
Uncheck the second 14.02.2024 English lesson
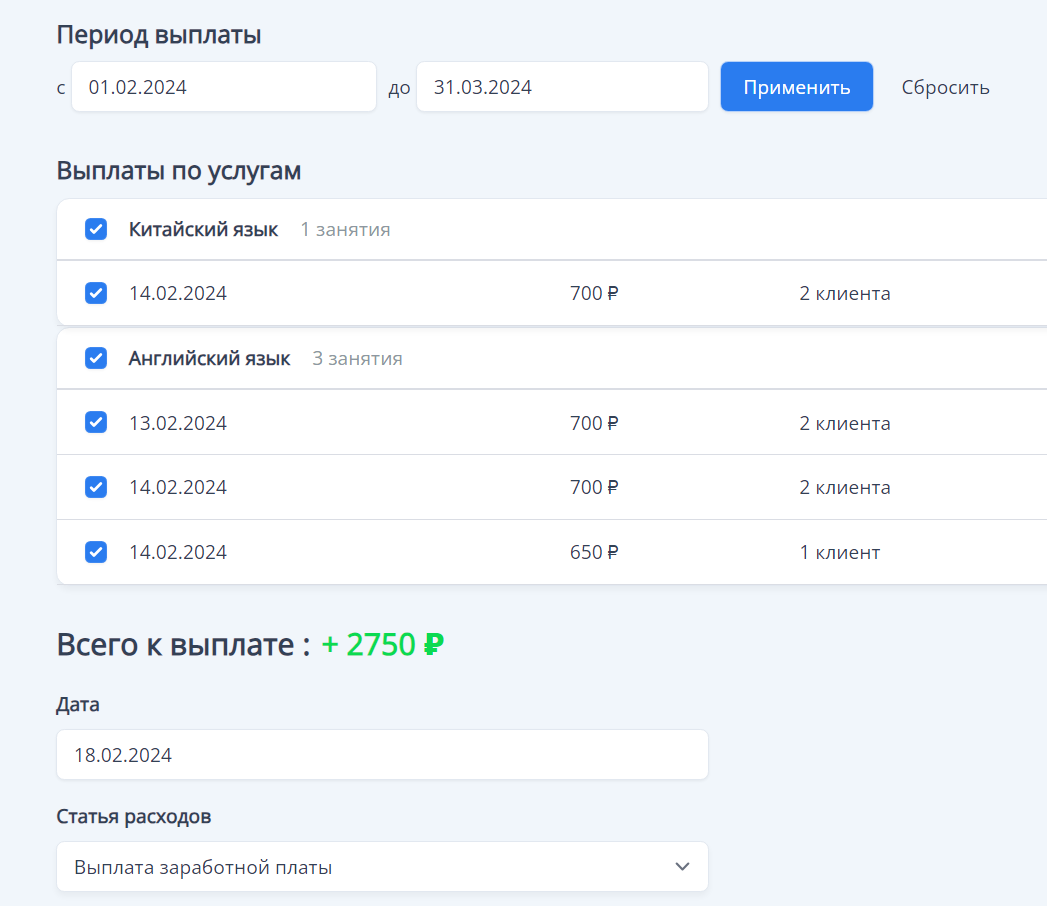95,487
